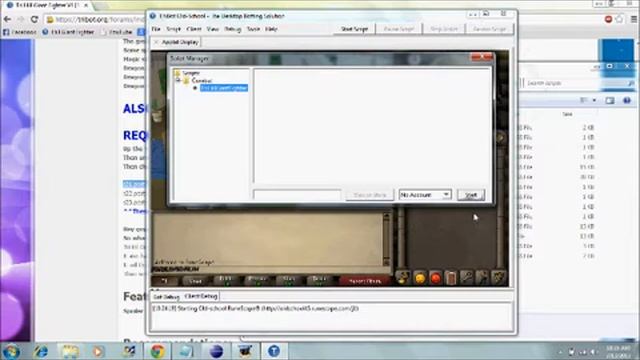Open the Script menu in TRiBot

pyautogui.click(x=173, y=29)
